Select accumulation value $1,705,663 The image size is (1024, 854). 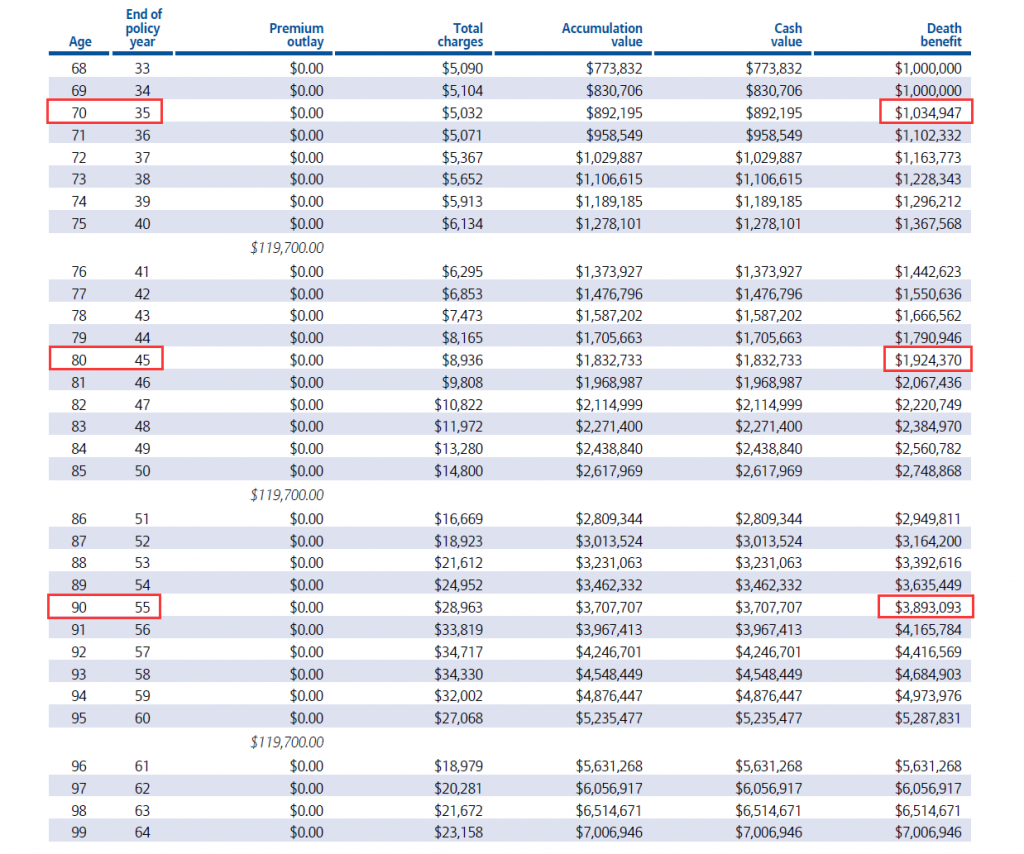point(609,338)
